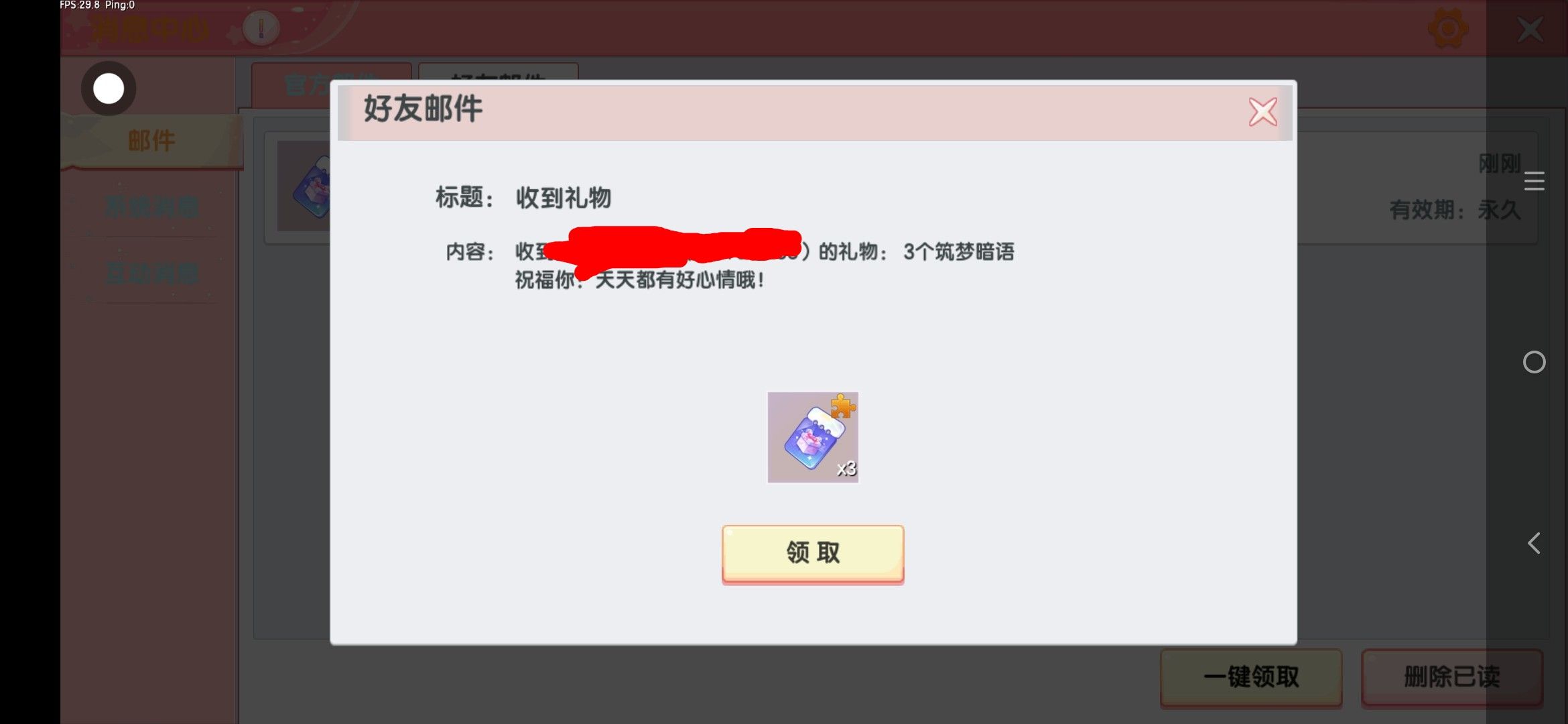Open 系统消息 in the sidebar

[x=151, y=207]
